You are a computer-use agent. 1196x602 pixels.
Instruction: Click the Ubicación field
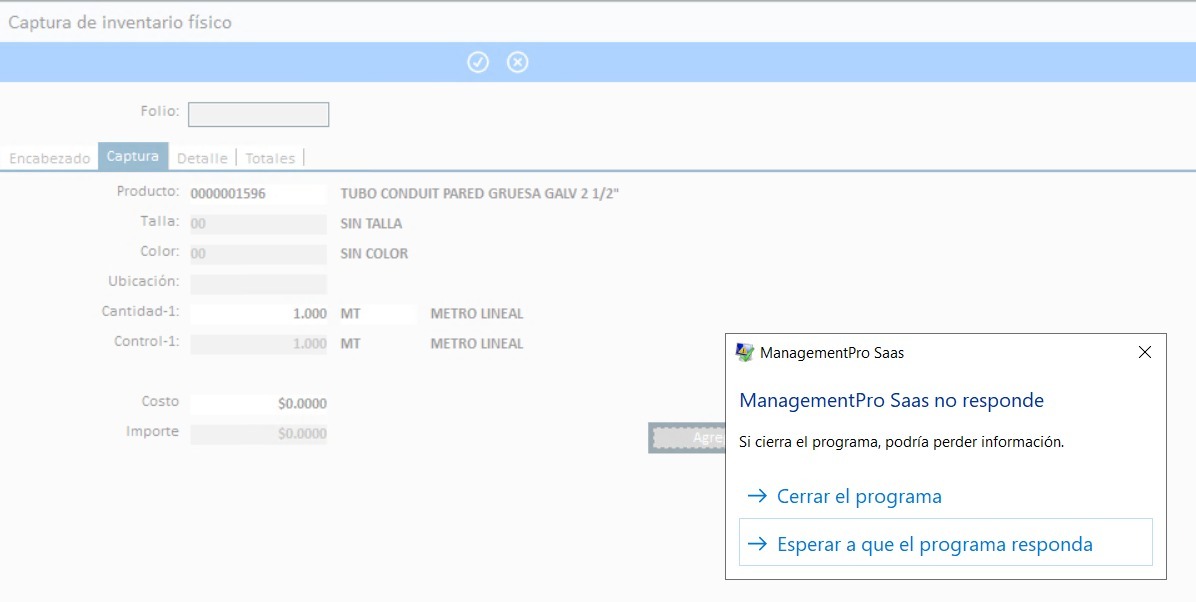coord(258,284)
